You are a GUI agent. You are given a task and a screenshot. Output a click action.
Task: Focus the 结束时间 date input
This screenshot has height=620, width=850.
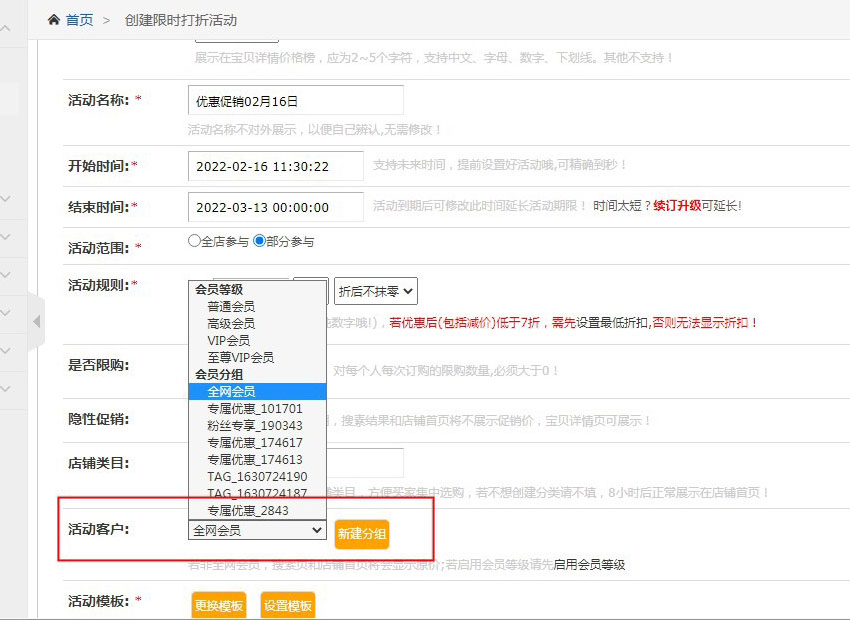(x=275, y=207)
